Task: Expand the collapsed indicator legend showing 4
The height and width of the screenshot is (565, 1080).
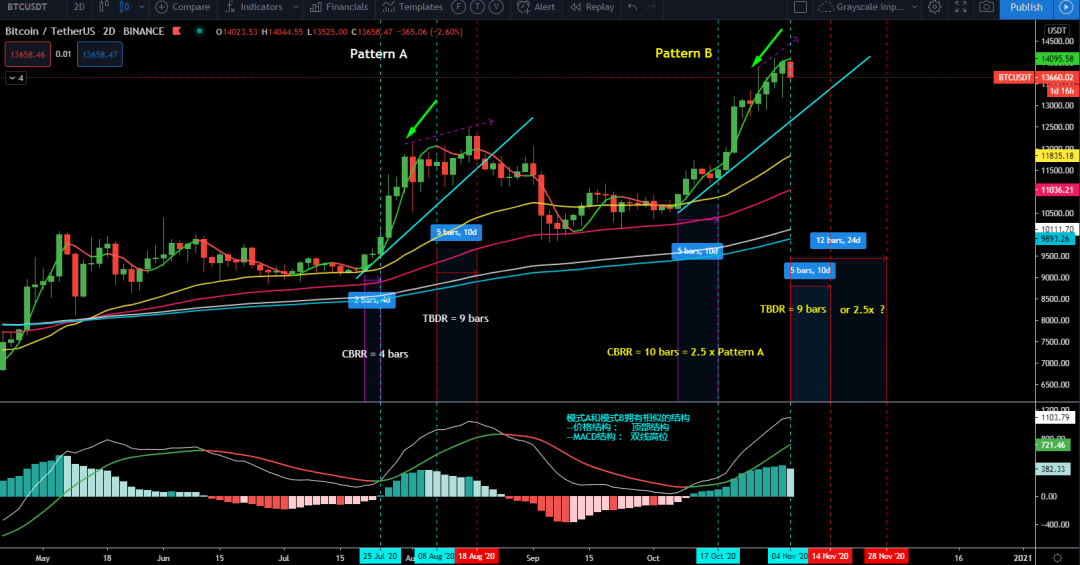Action: [x=16, y=77]
